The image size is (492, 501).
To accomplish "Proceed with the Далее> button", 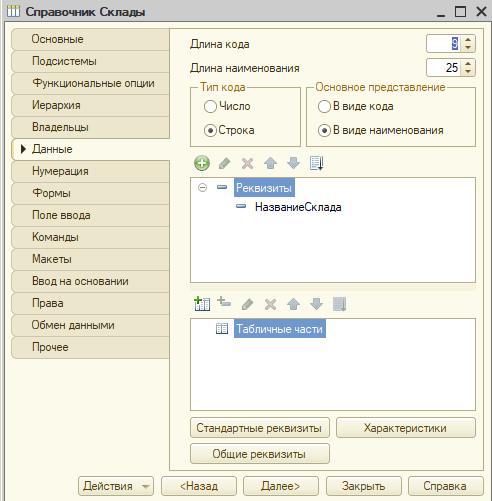I will [281, 486].
